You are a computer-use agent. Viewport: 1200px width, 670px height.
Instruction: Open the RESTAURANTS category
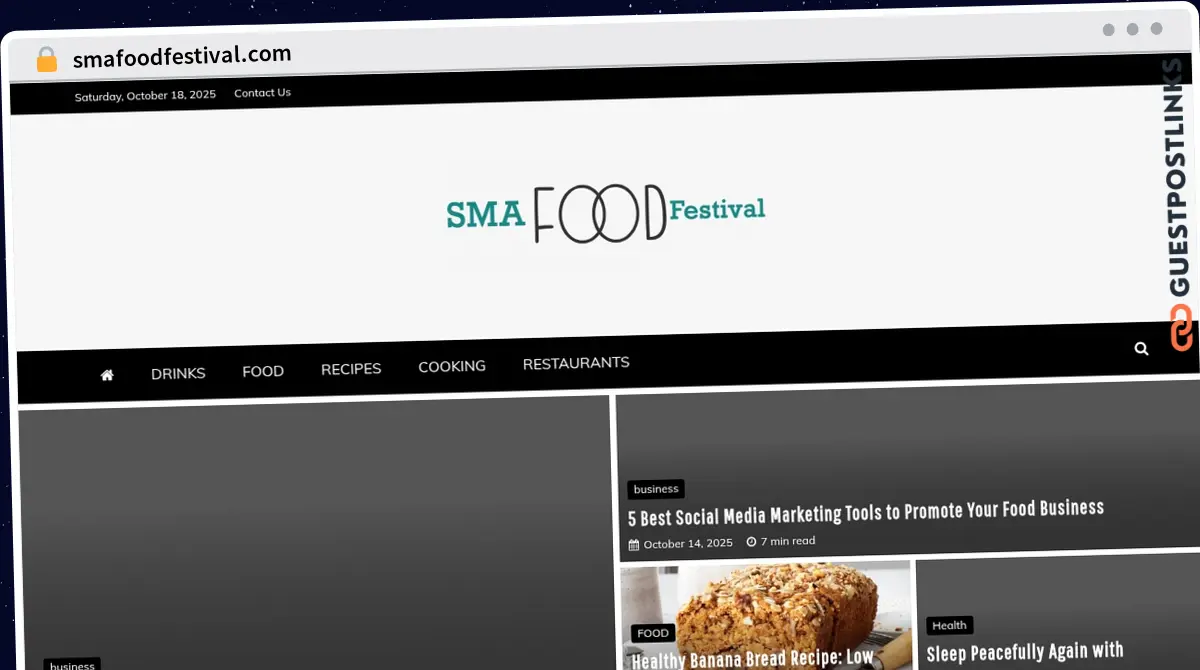[x=576, y=363]
